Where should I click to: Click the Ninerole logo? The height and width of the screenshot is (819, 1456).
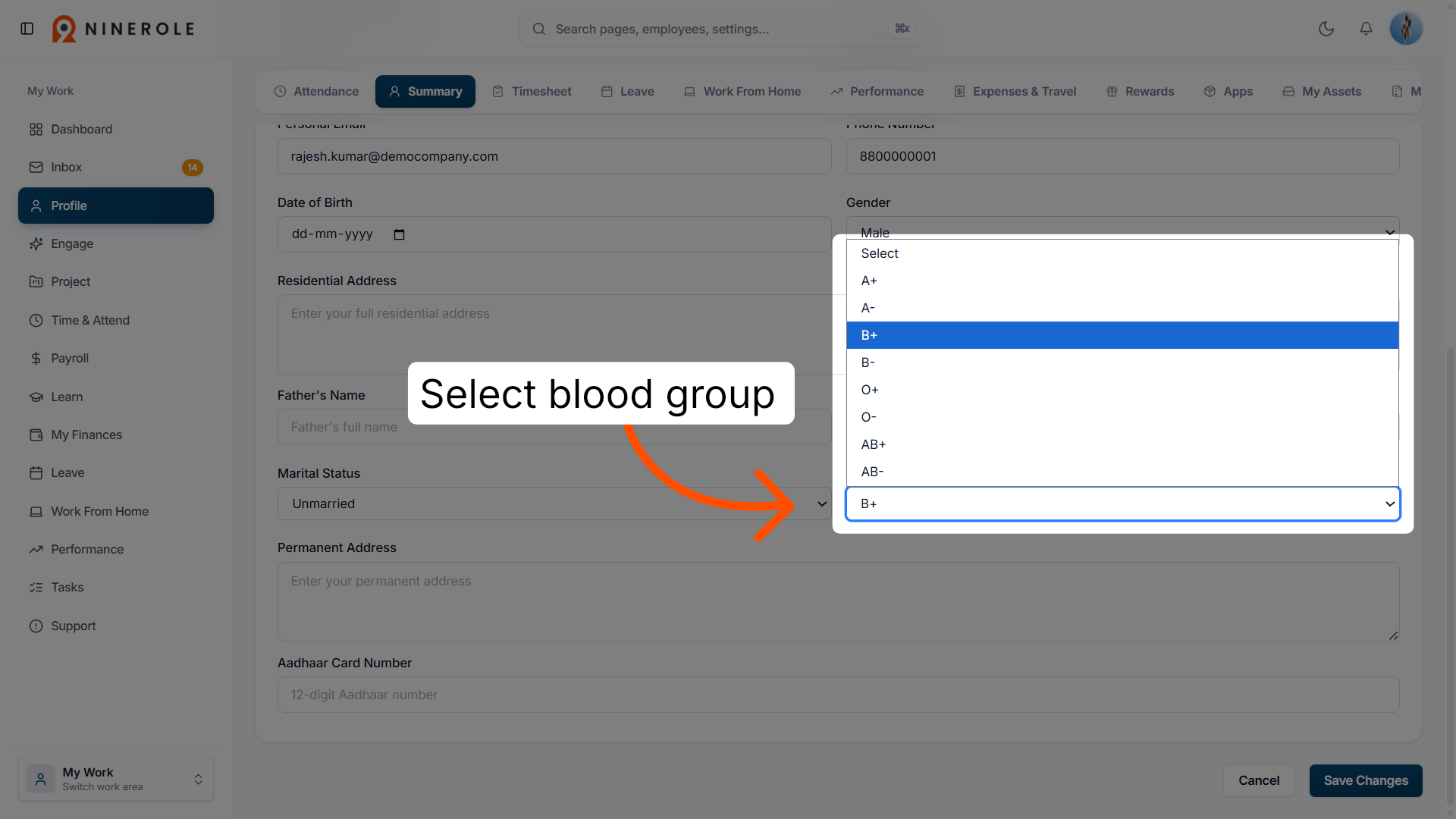pos(124,29)
